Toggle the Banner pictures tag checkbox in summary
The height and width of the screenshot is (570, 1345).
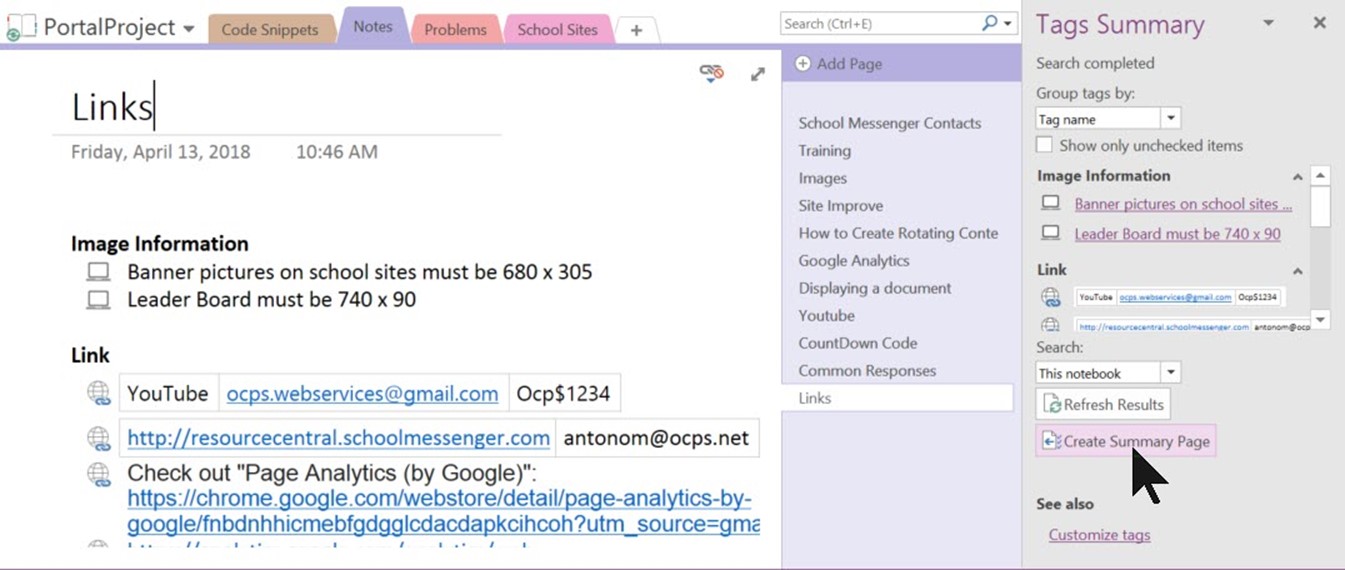click(1050, 203)
